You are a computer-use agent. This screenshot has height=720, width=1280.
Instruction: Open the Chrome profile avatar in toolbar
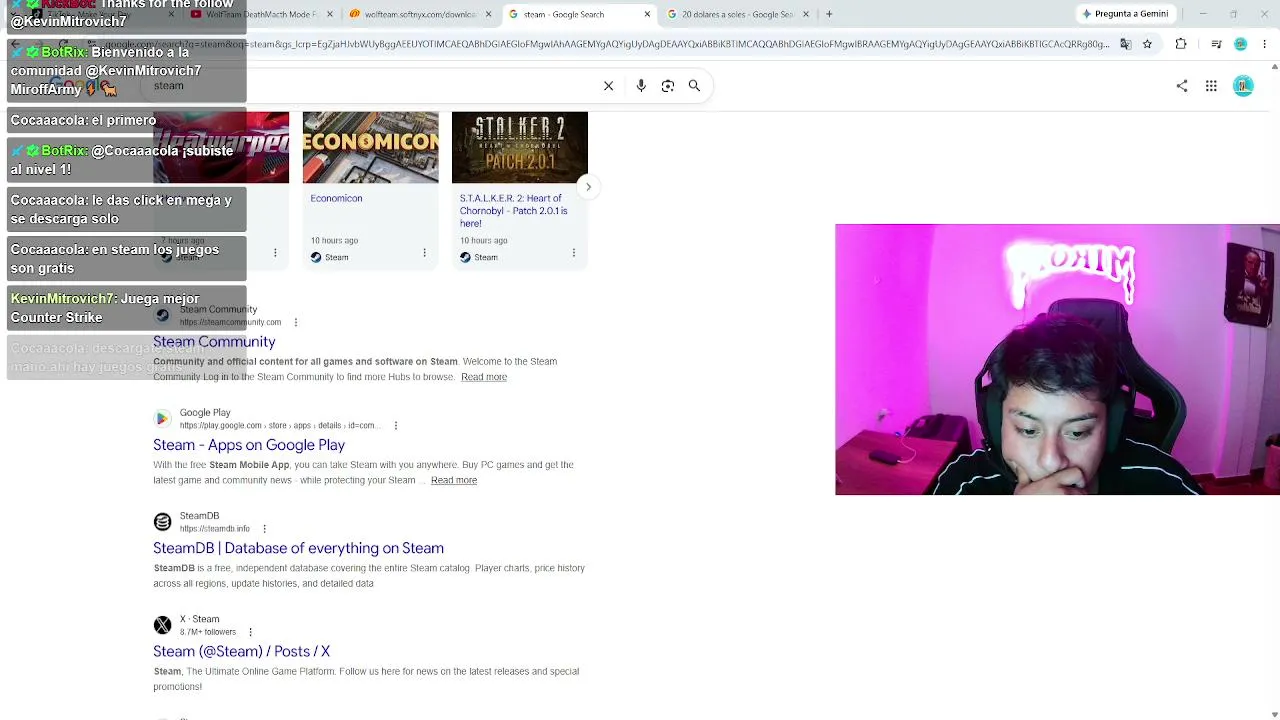pos(1241,44)
